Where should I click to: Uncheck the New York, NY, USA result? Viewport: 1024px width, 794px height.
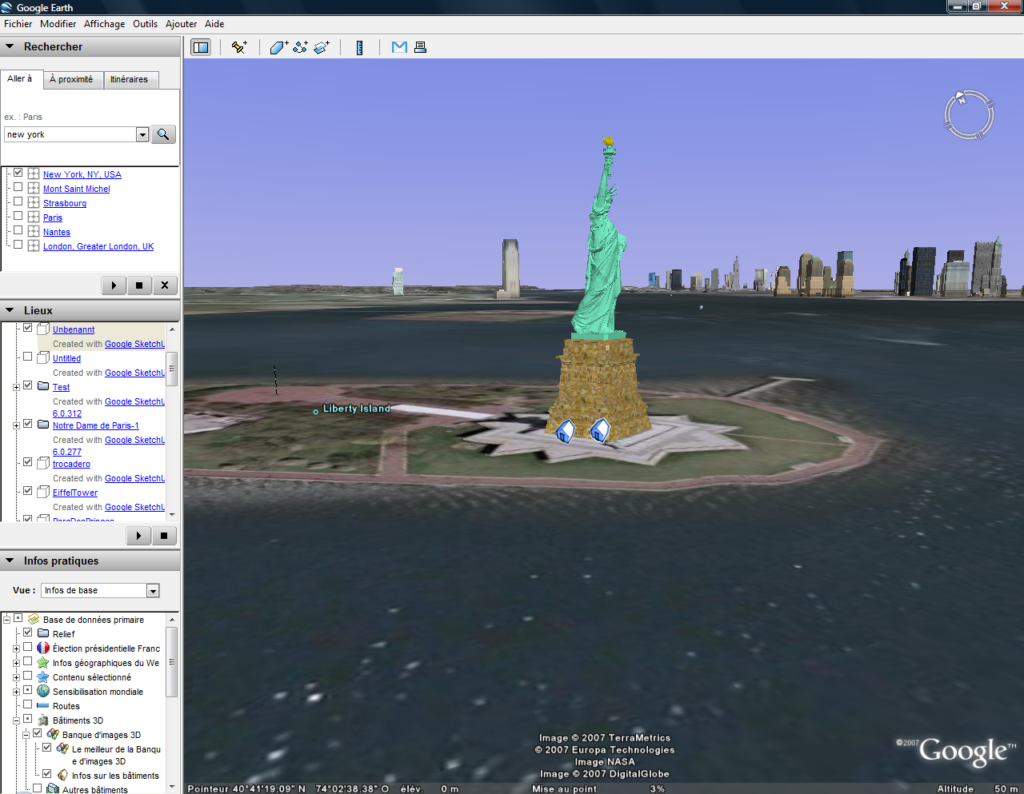[18, 173]
